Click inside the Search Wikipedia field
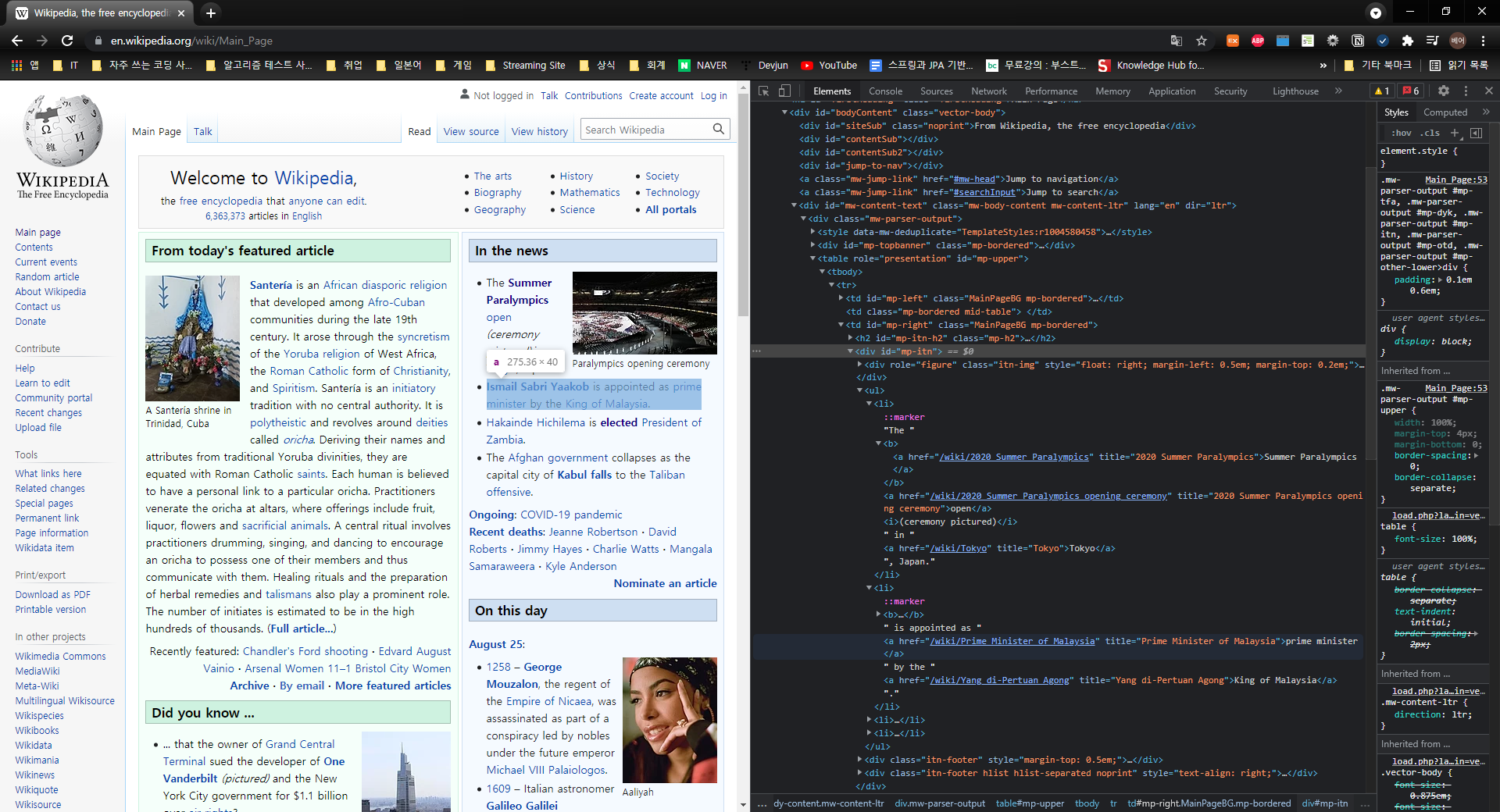This screenshot has width=1500, height=812. tap(645, 130)
